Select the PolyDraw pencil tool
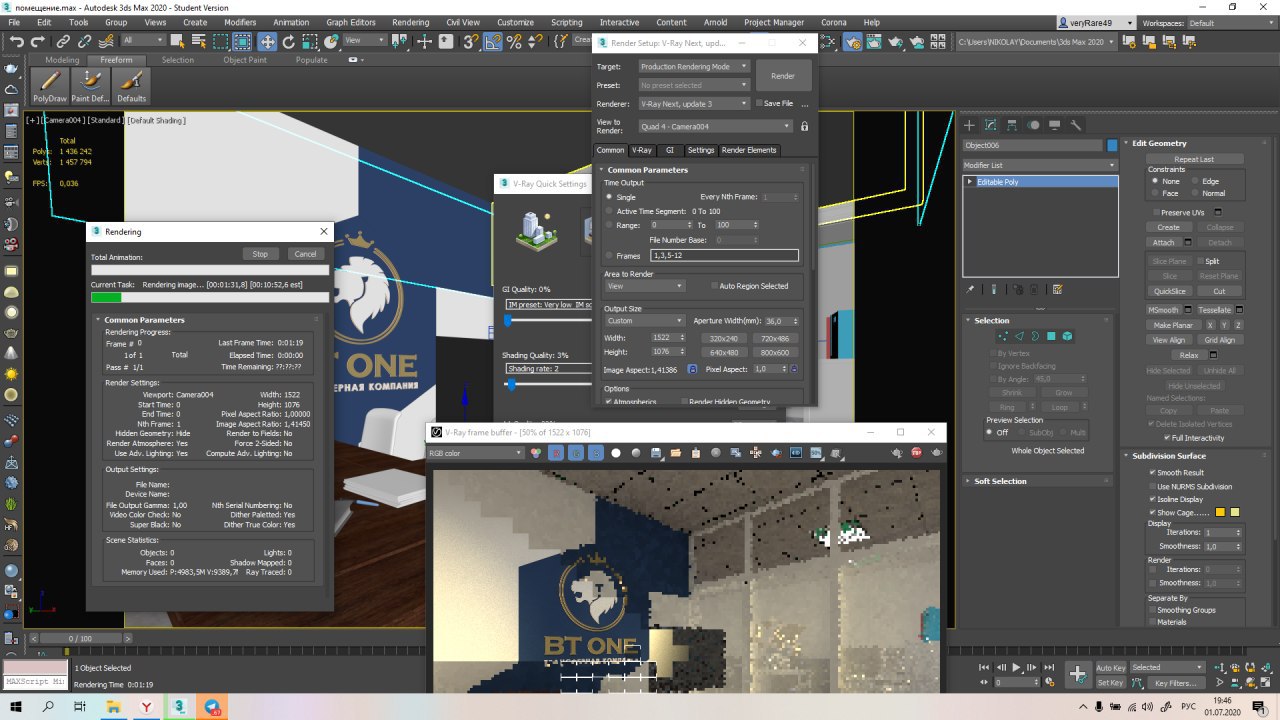 pyautogui.click(x=48, y=87)
